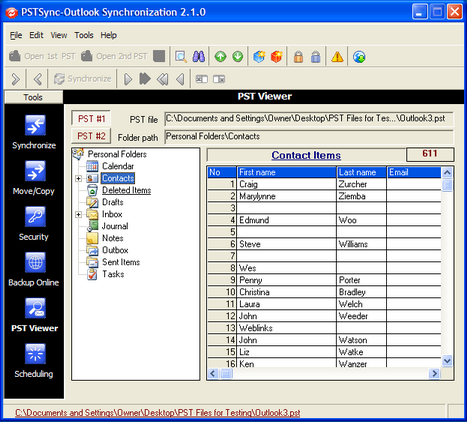467x422 pixels.
Task: Expand the Inbox folder node
Action: click(x=78, y=214)
